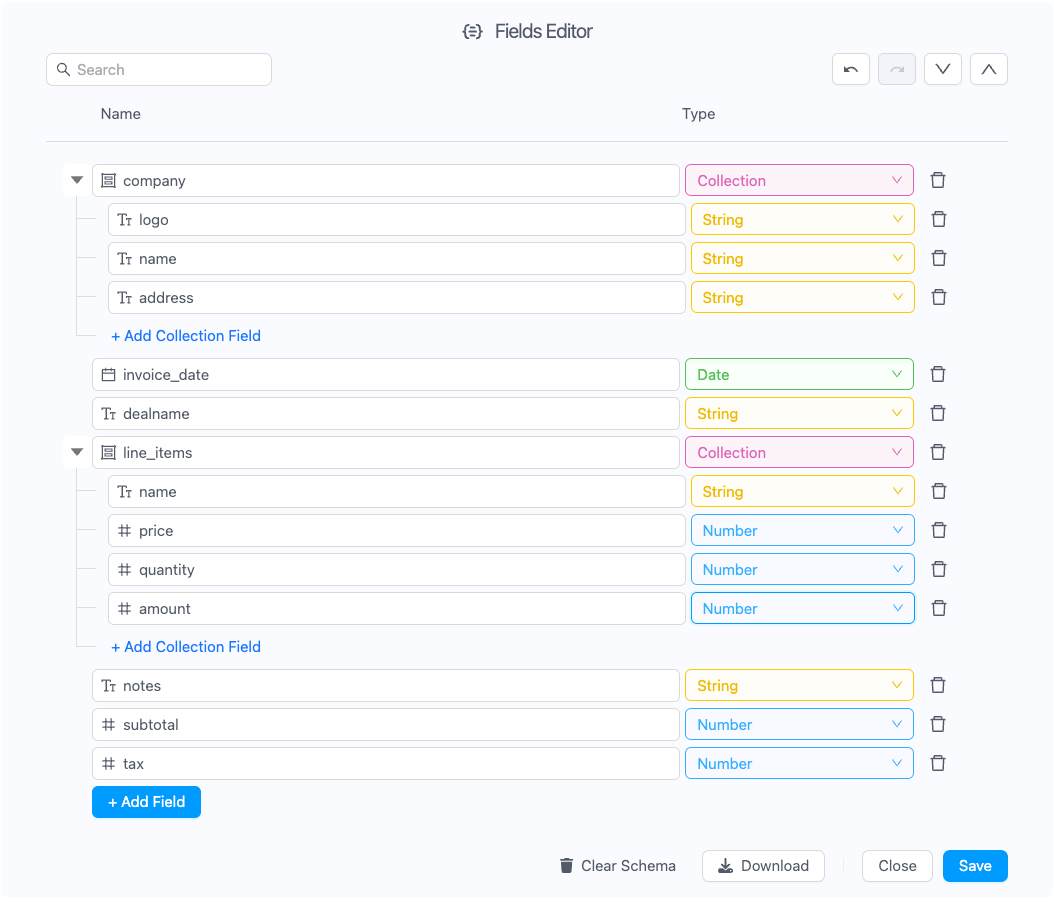Delete the company collection field

point(938,181)
